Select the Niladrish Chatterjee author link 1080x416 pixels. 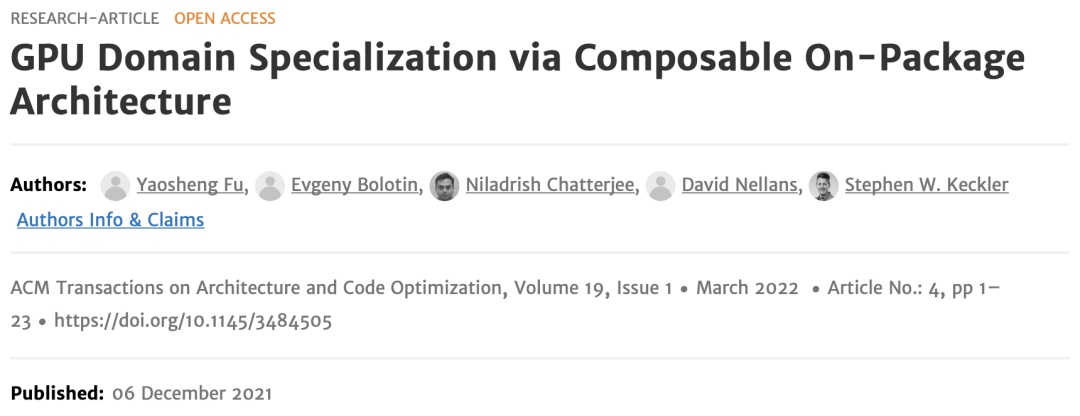pyautogui.click(x=551, y=186)
